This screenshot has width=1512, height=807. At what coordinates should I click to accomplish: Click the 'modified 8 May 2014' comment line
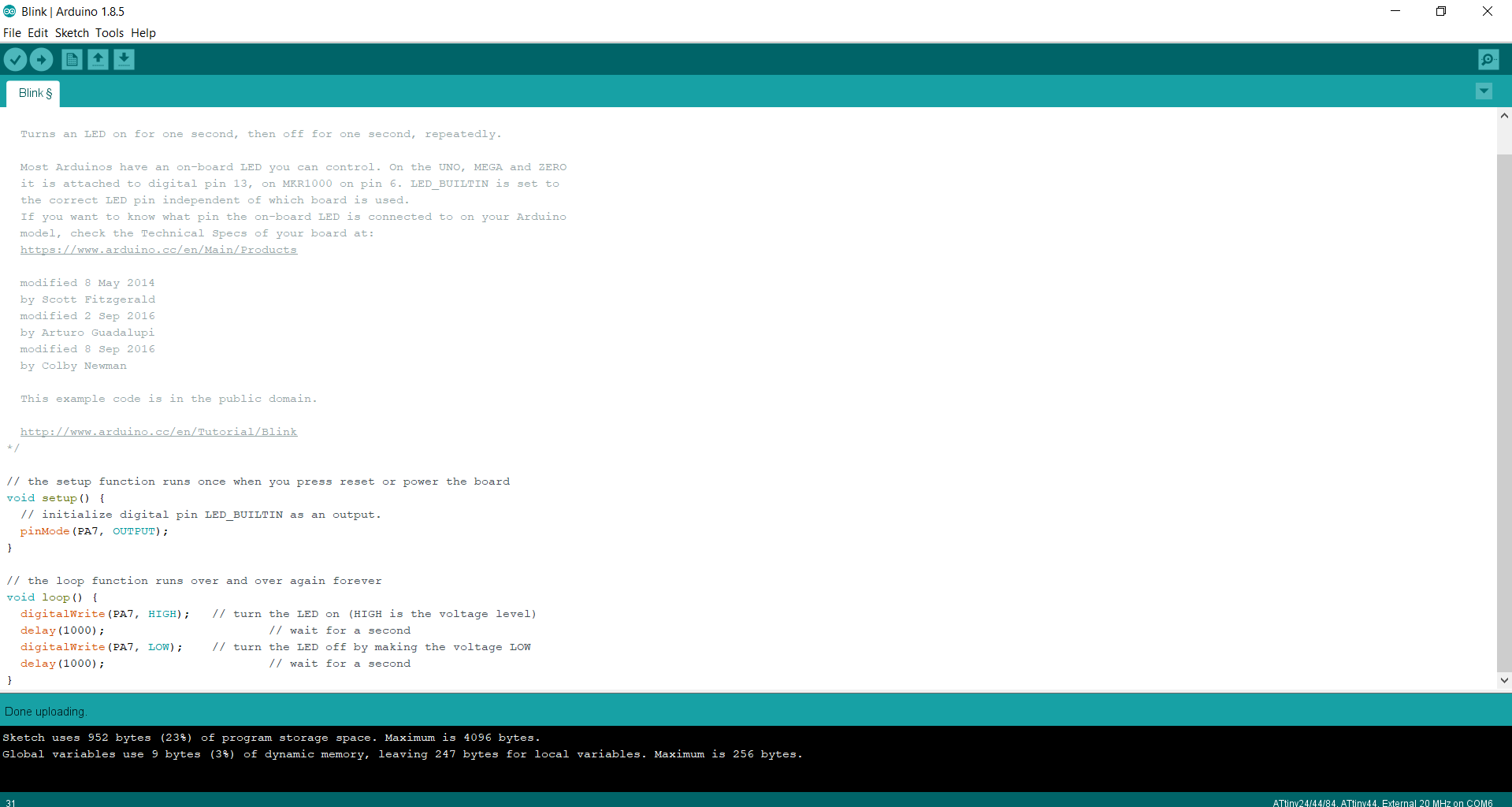[x=87, y=283]
